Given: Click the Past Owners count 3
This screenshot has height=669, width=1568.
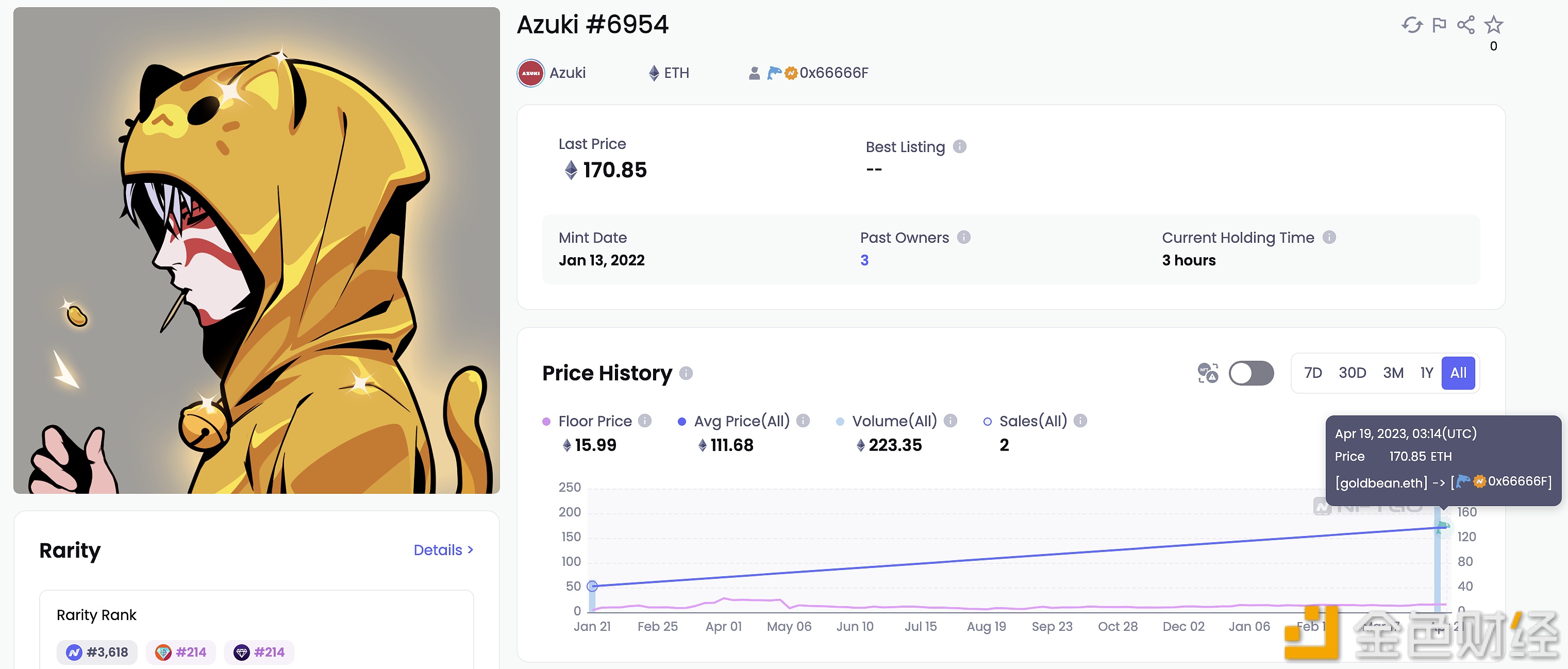Looking at the screenshot, I should (x=864, y=260).
